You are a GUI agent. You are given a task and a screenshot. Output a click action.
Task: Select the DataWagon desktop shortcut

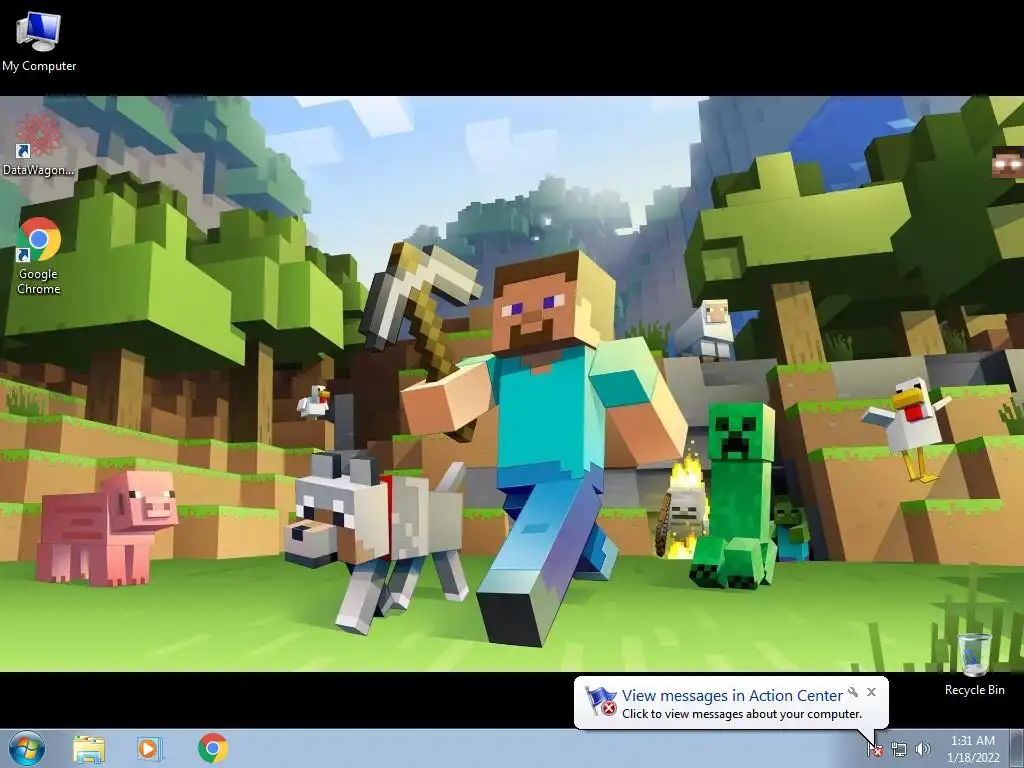[x=39, y=145]
